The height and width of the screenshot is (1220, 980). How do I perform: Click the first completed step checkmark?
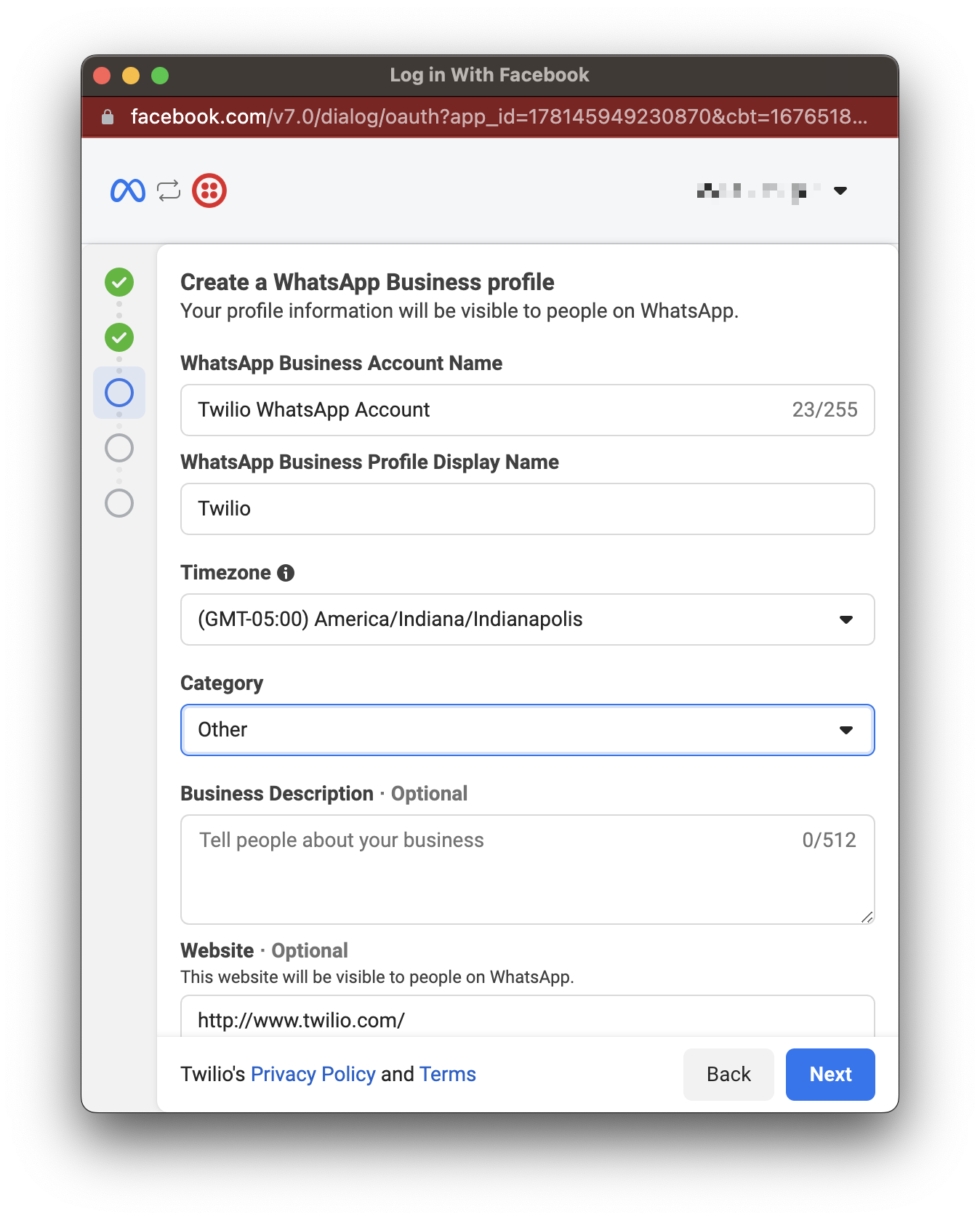(x=119, y=282)
